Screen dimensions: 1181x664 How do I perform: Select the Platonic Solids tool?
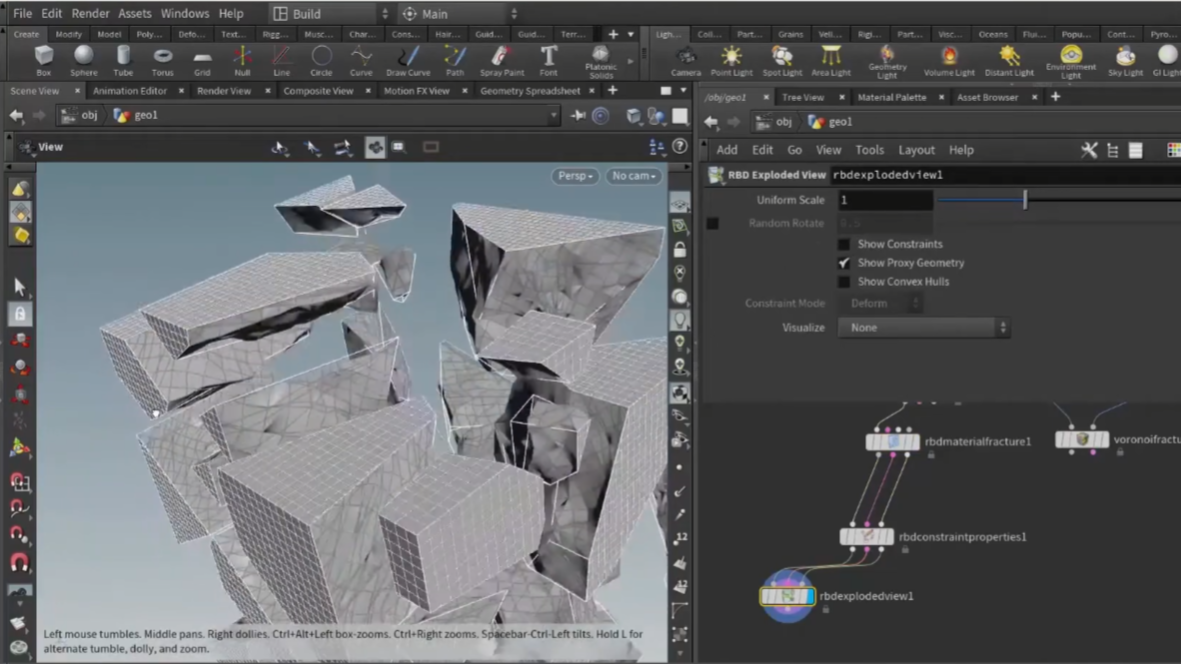[601, 62]
